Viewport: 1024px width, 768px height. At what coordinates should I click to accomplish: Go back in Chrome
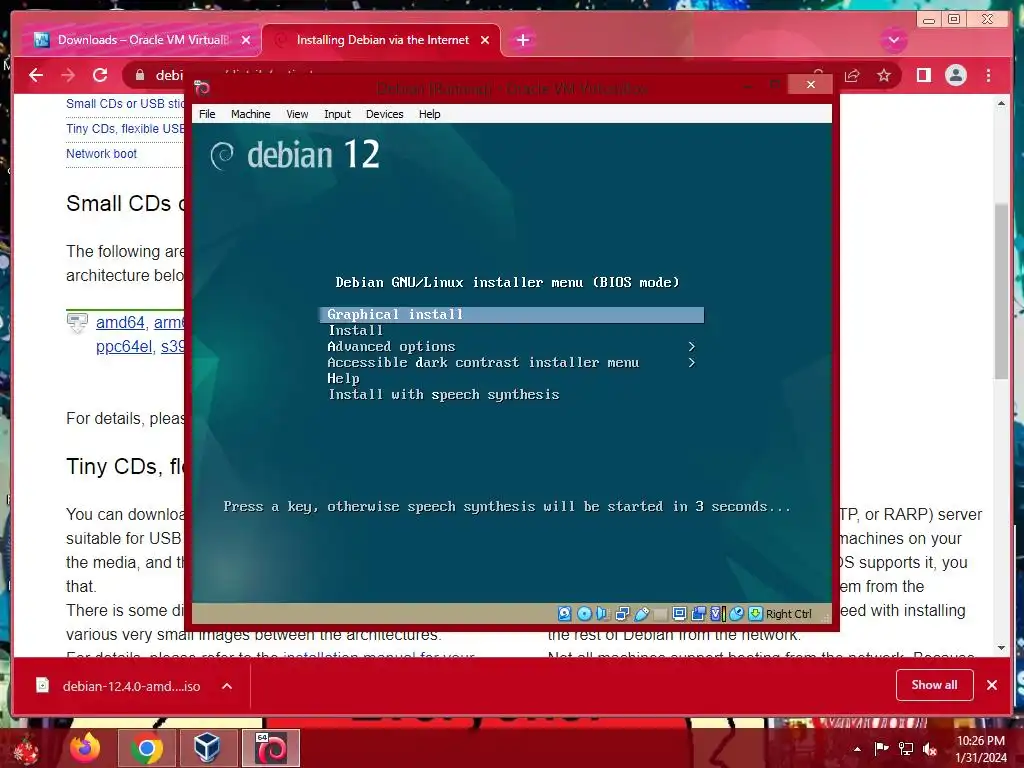[x=36, y=75]
